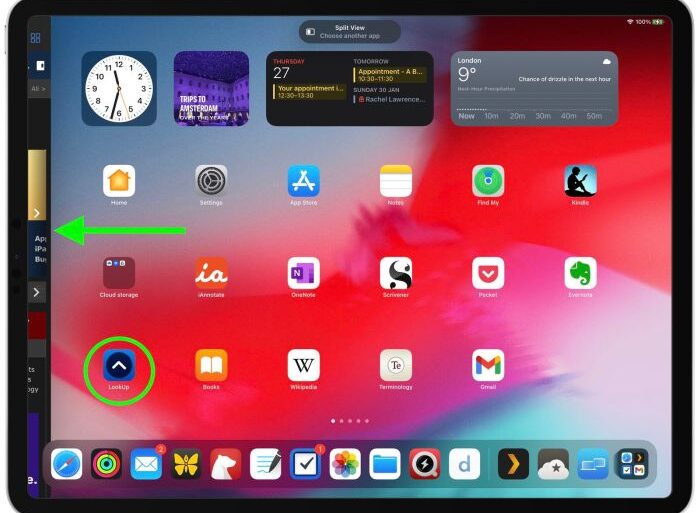Tap the Split View pill at the top

click(x=350, y=32)
